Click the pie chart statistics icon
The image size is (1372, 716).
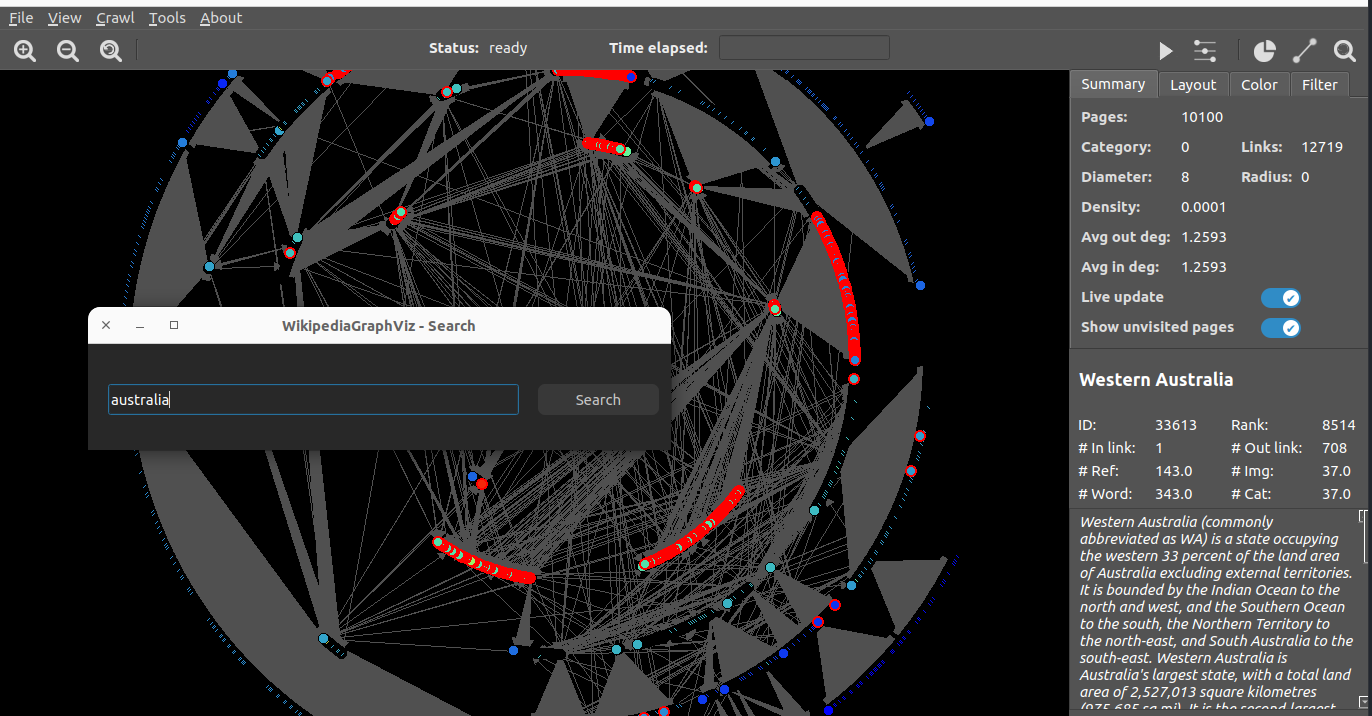(x=1265, y=50)
